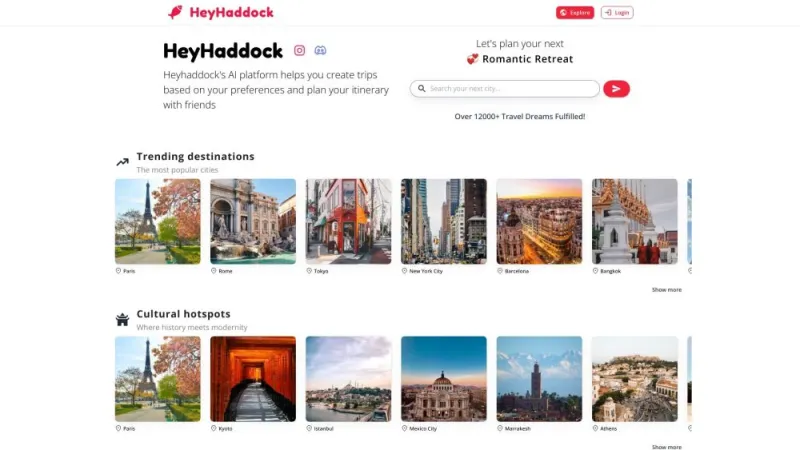The height and width of the screenshot is (450, 800).
Task: Show more cultural hotspots
Action: [x=666, y=446]
